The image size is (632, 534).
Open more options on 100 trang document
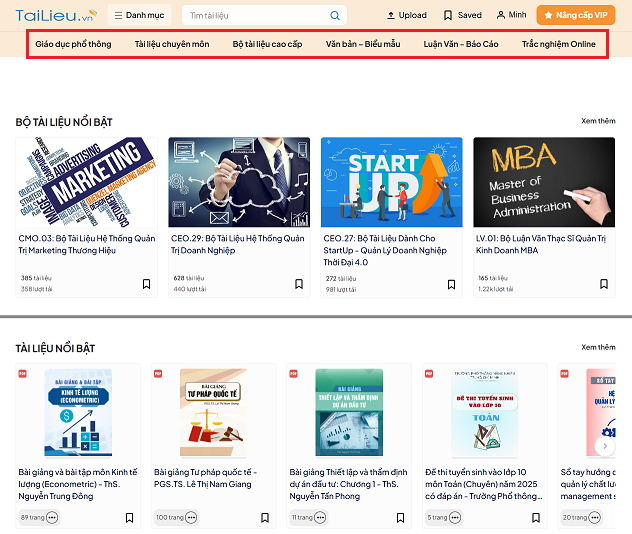tap(191, 517)
